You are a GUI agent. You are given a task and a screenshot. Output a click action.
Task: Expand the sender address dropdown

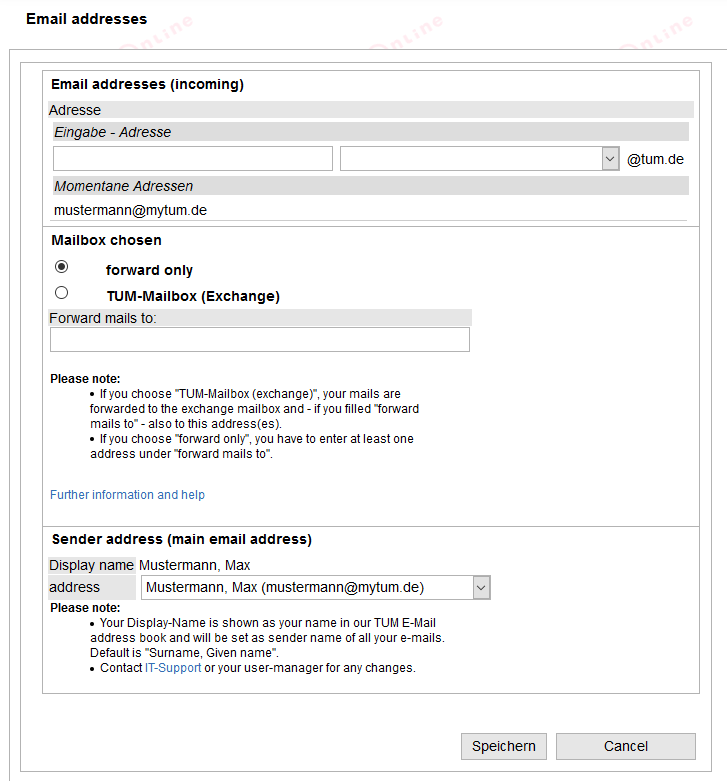[x=315, y=587]
